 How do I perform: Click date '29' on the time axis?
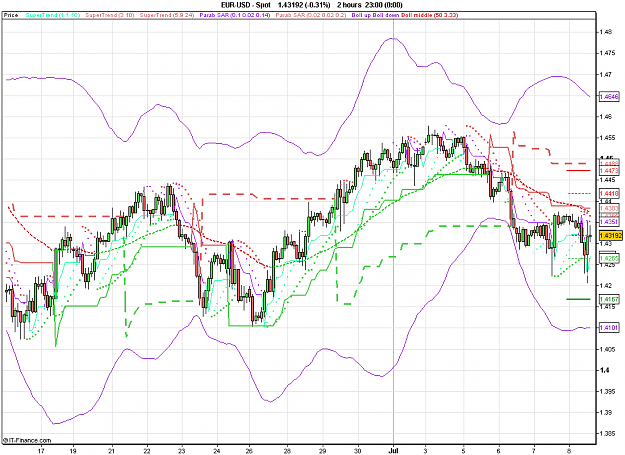[x=322, y=451]
